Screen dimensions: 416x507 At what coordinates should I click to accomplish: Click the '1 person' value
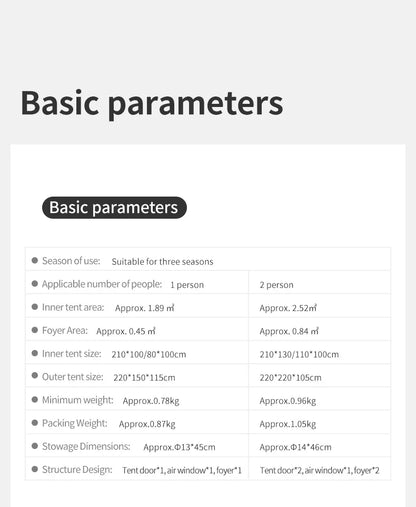pyautogui.click(x=187, y=285)
